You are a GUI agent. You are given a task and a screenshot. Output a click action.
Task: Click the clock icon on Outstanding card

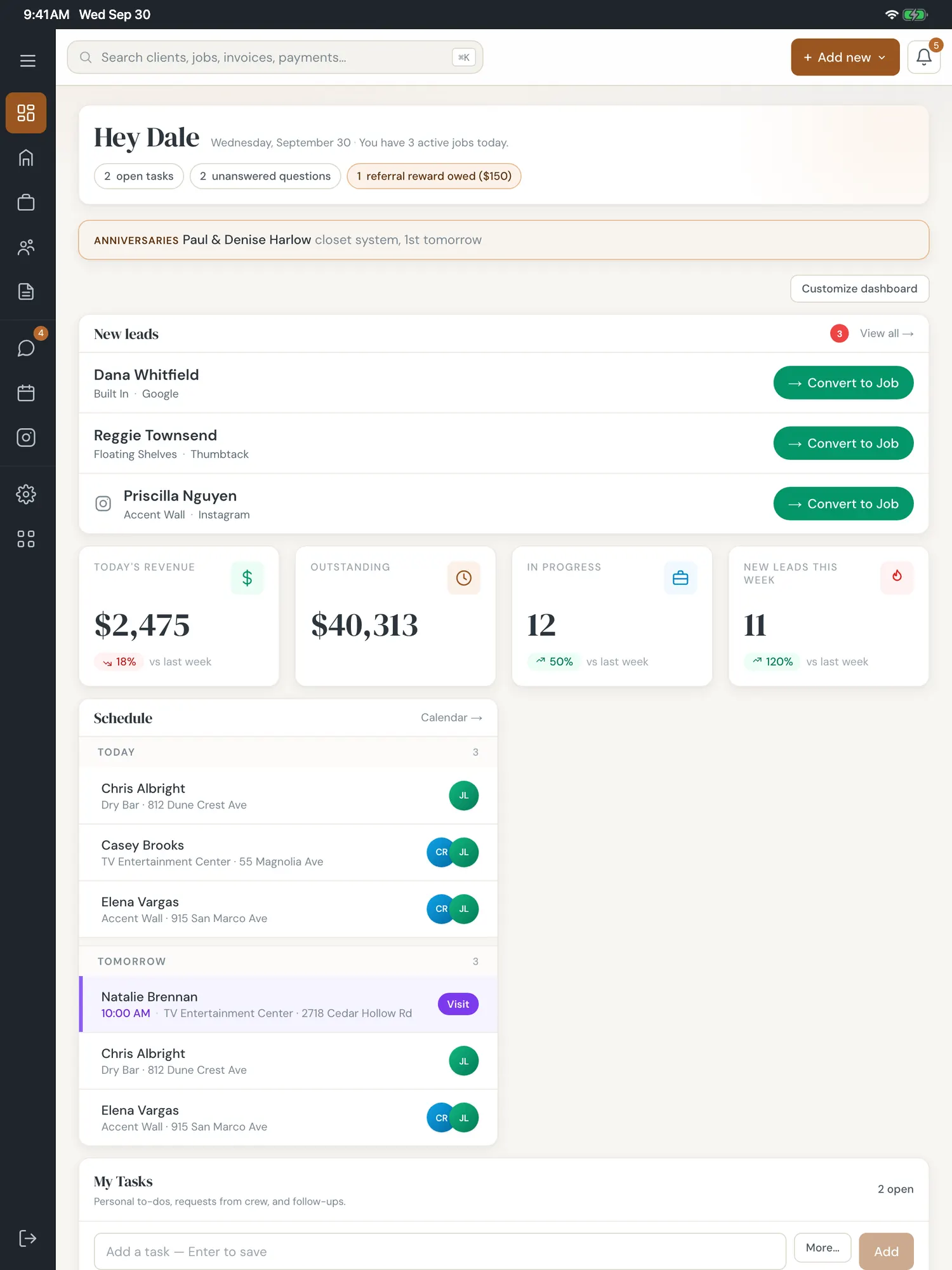coord(464,578)
